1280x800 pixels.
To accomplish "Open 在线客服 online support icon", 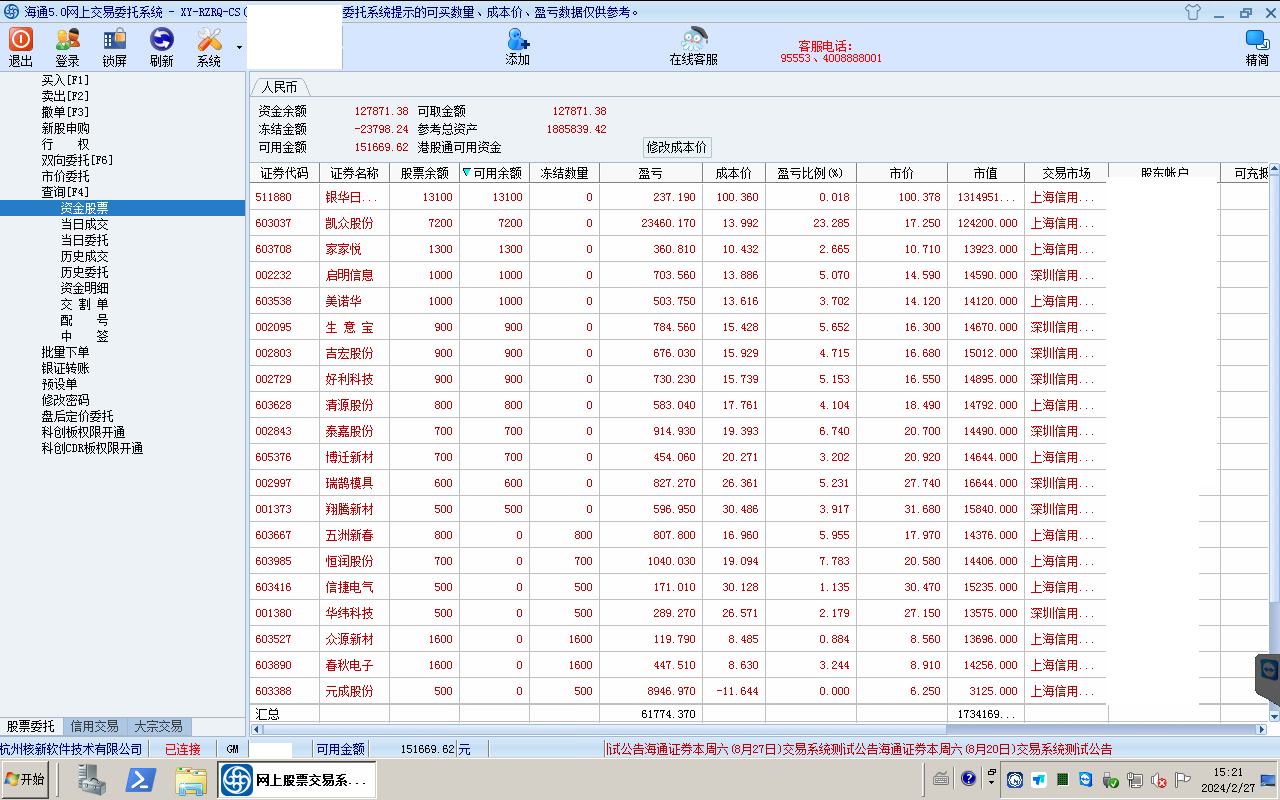I will [x=693, y=40].
